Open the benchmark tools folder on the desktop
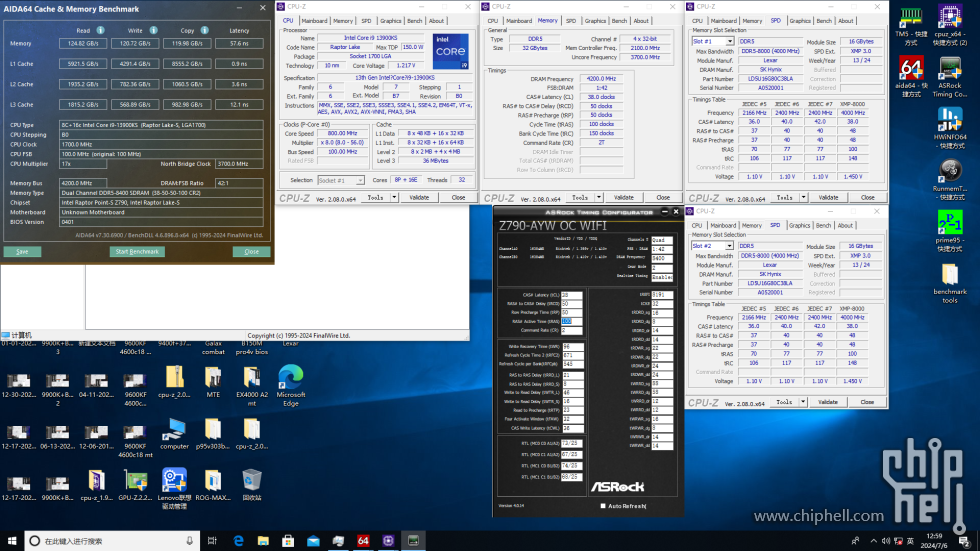 pos(949,283)
